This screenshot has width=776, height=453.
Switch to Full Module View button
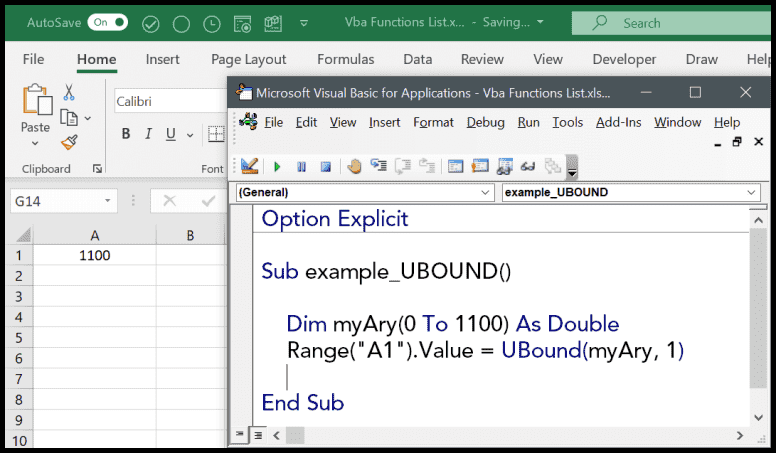point(257,435)
